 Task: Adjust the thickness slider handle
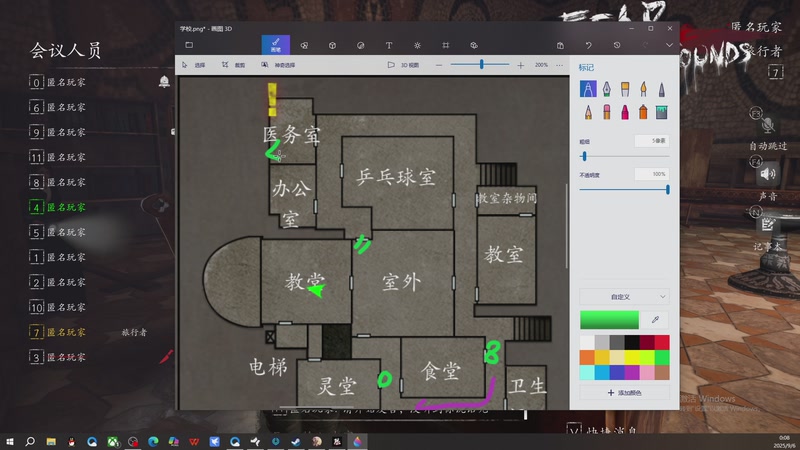pos(584,156)
